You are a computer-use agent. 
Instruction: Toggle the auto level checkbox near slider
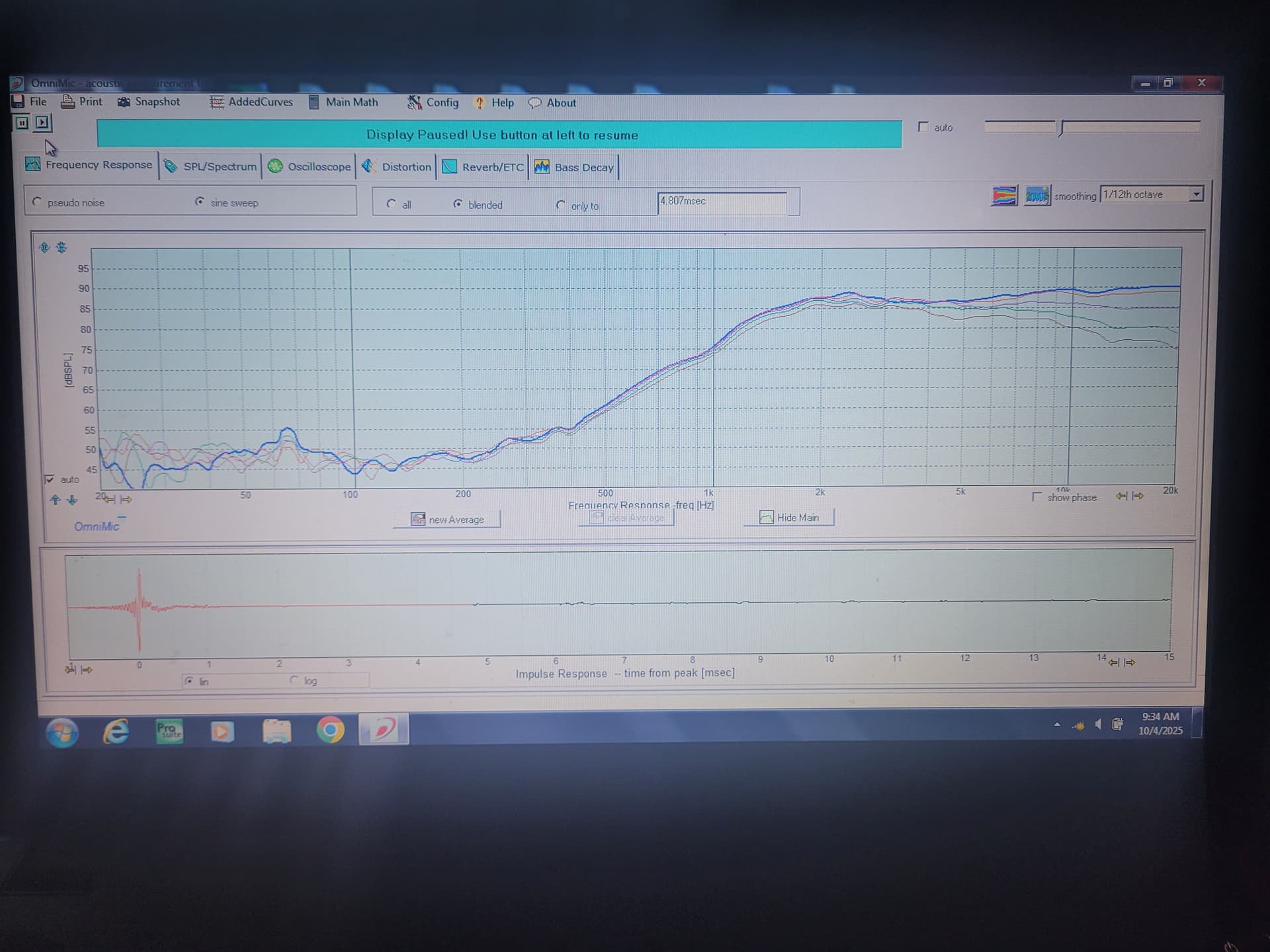923,127
